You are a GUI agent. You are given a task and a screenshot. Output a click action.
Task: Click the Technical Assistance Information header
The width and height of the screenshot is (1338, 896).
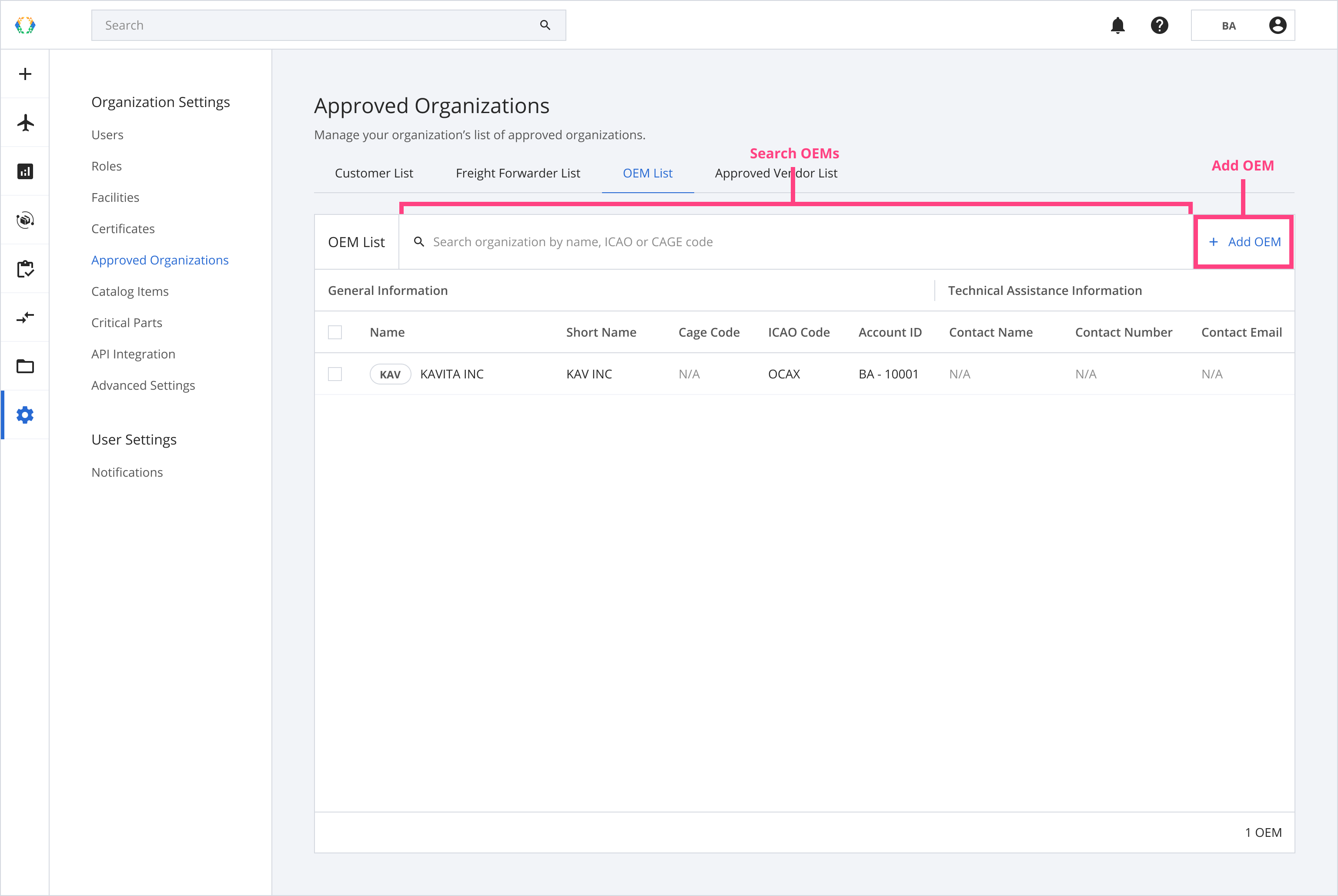tap(1045, 291)
